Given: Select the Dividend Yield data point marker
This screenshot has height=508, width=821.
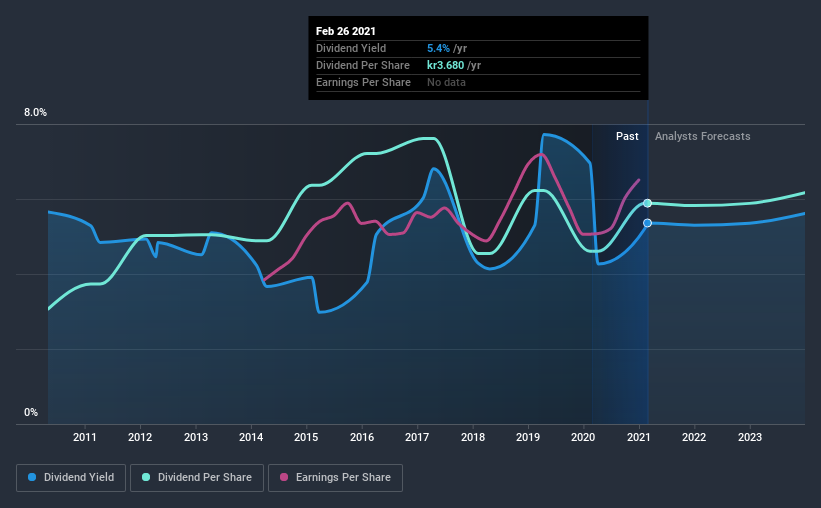Looking at the screenshot, I should point(647,223).
